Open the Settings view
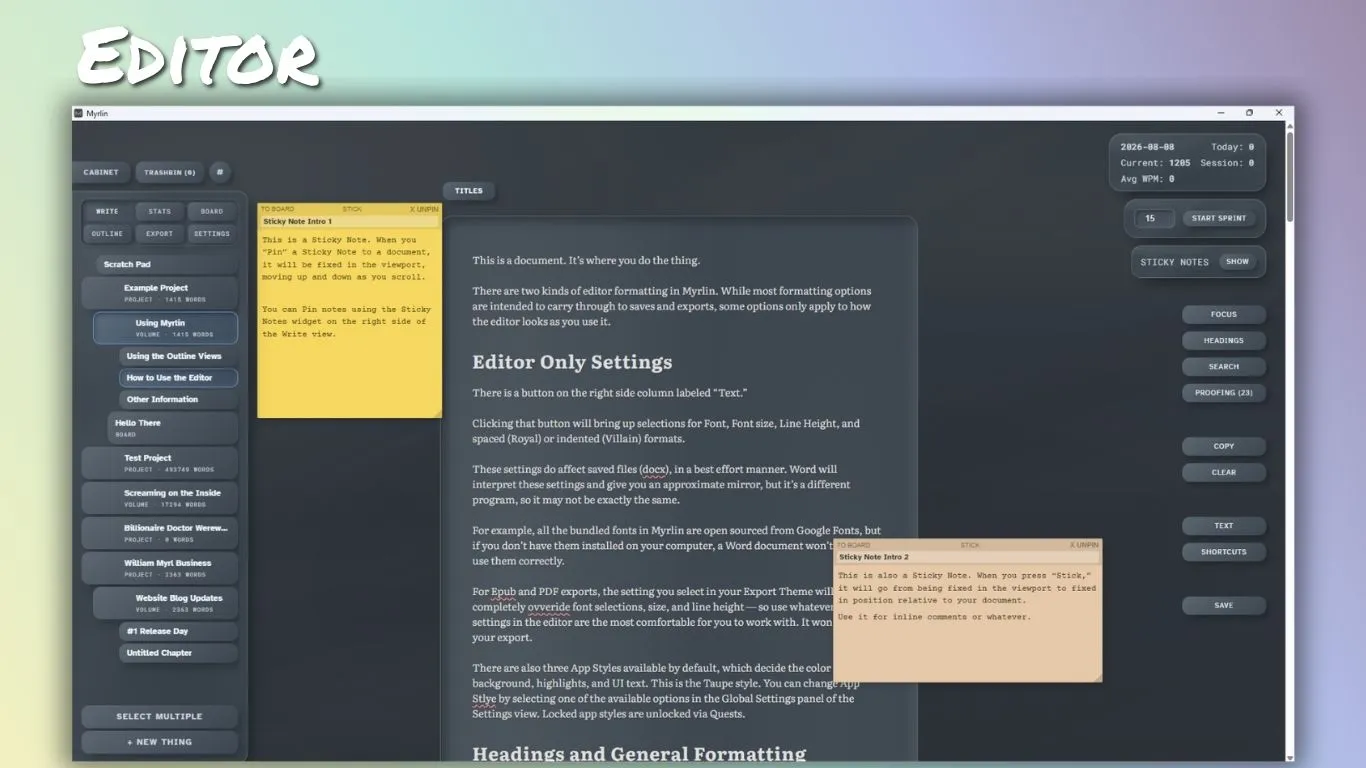 (212, 233)
